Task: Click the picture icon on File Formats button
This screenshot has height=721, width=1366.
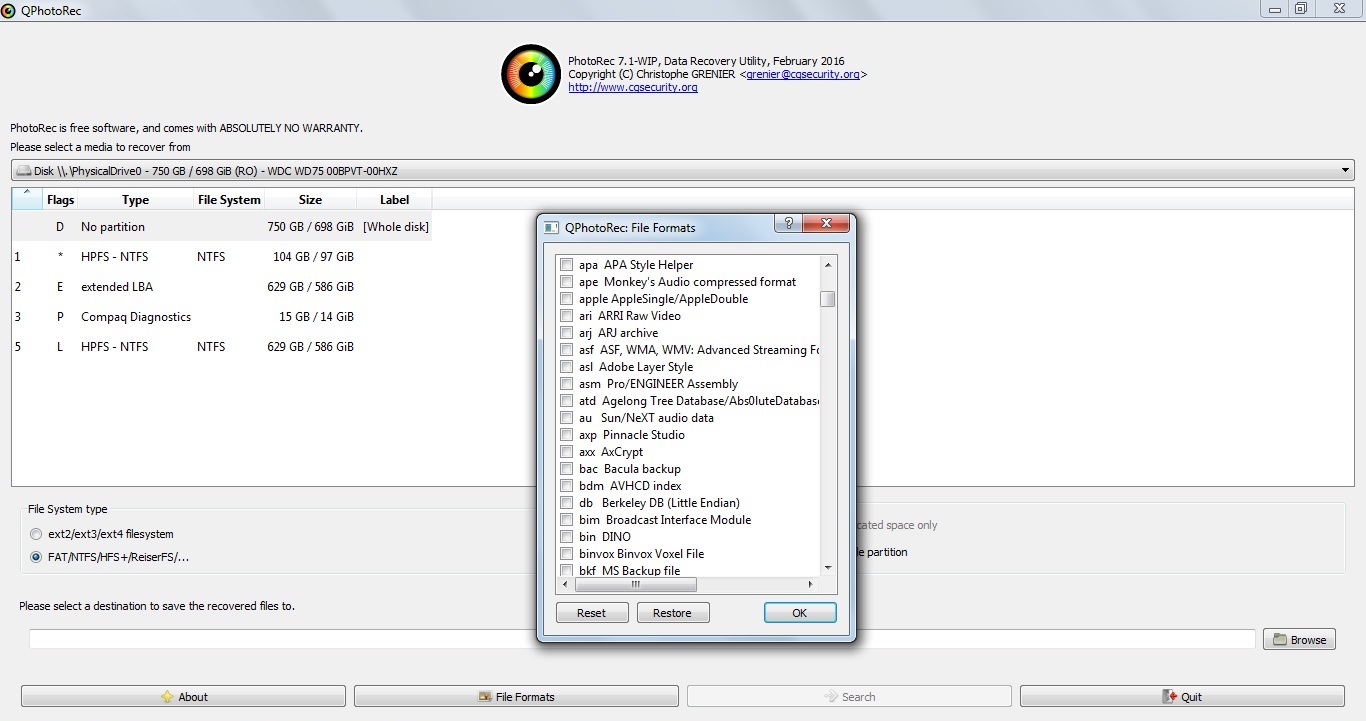Action: 485,697
